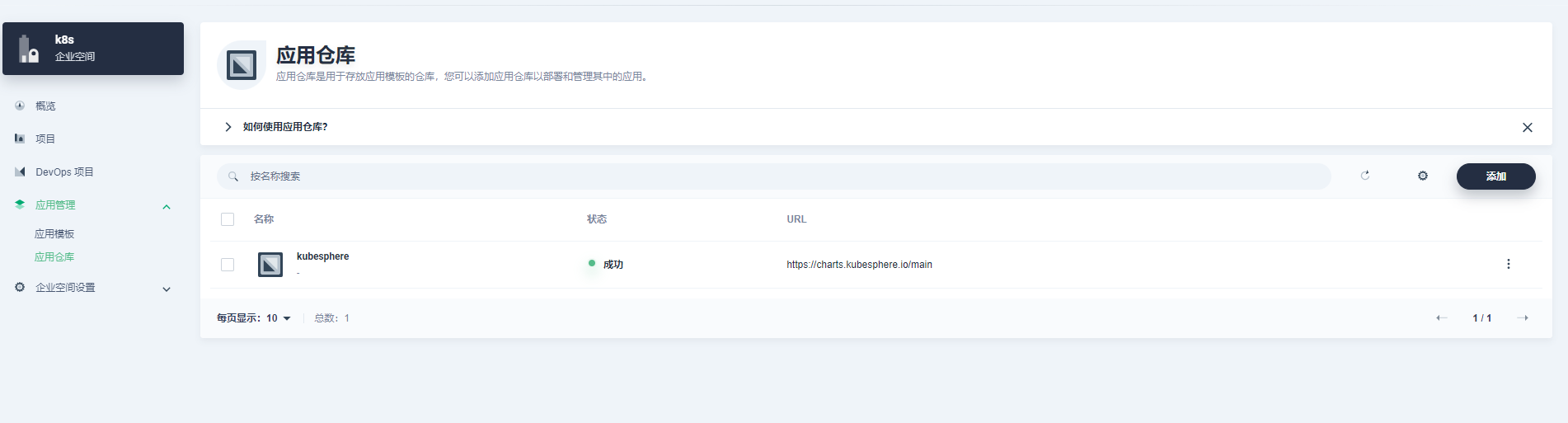Screen dimensions: 1568x423
Task: Click the 项目 sidebar icon
Action: tap(20, 139)
